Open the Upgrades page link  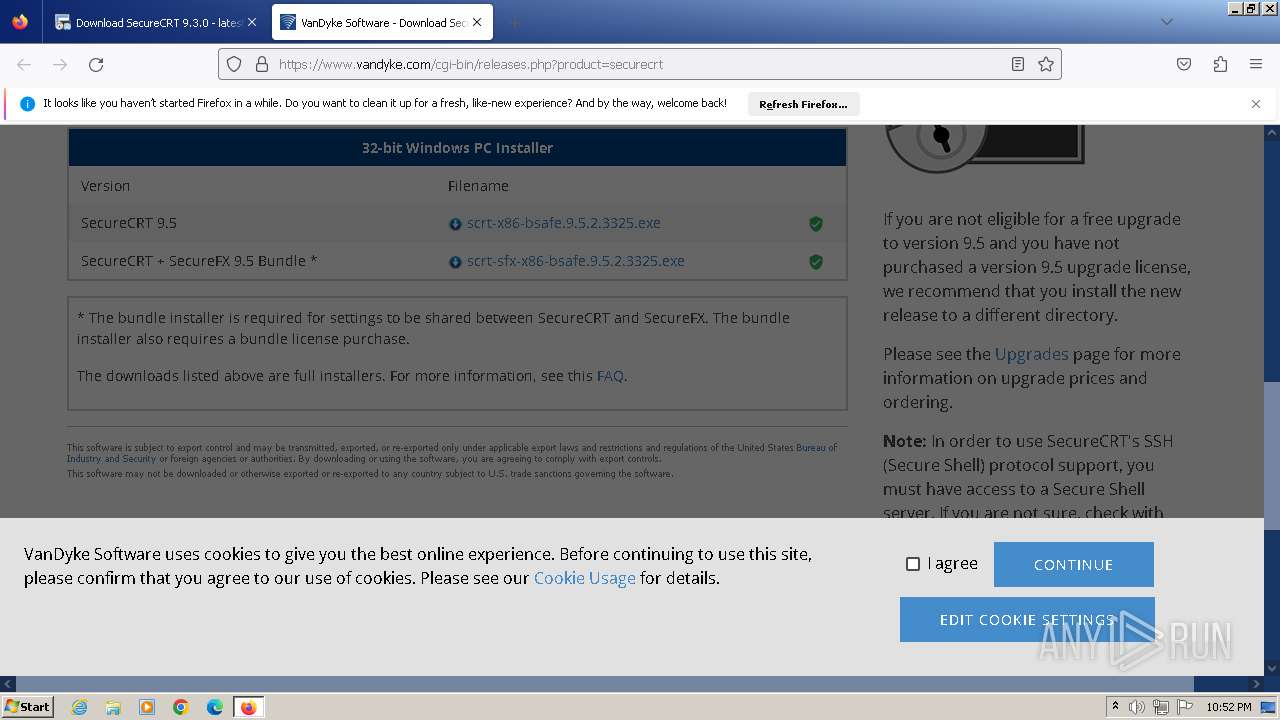1031,354
